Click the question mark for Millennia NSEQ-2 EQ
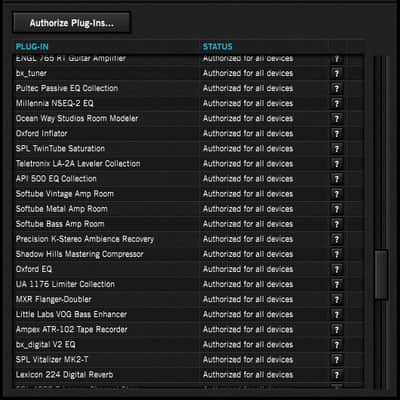 [x=337, y=103]
